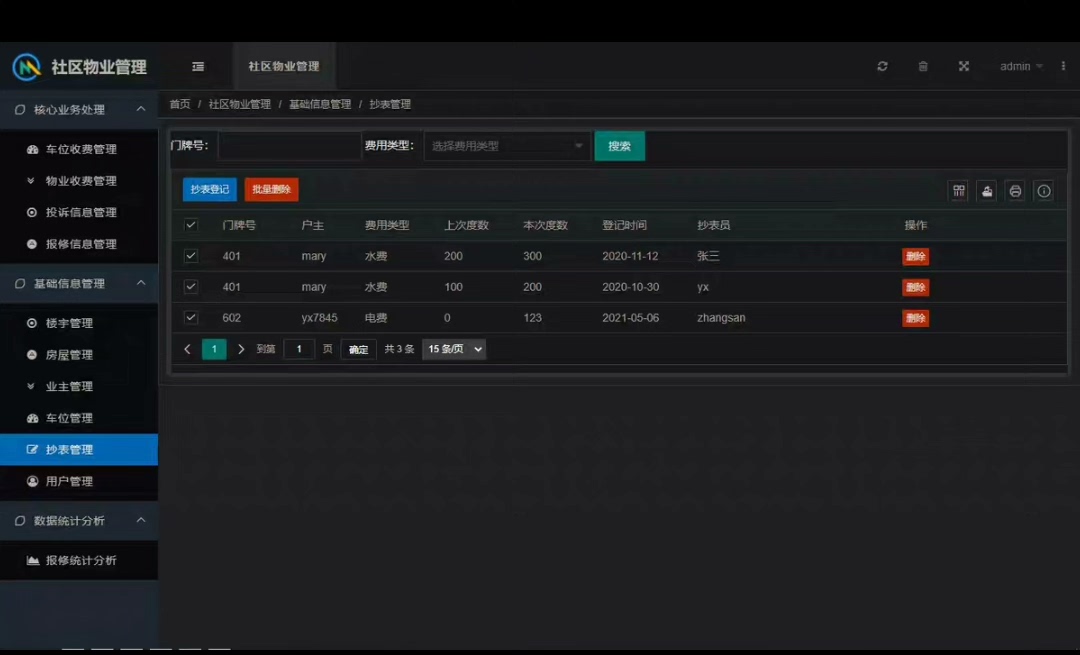Open 业主管理 in sidebar
The width and height of the screenshot is (1080, 655).
coord(79,386)
